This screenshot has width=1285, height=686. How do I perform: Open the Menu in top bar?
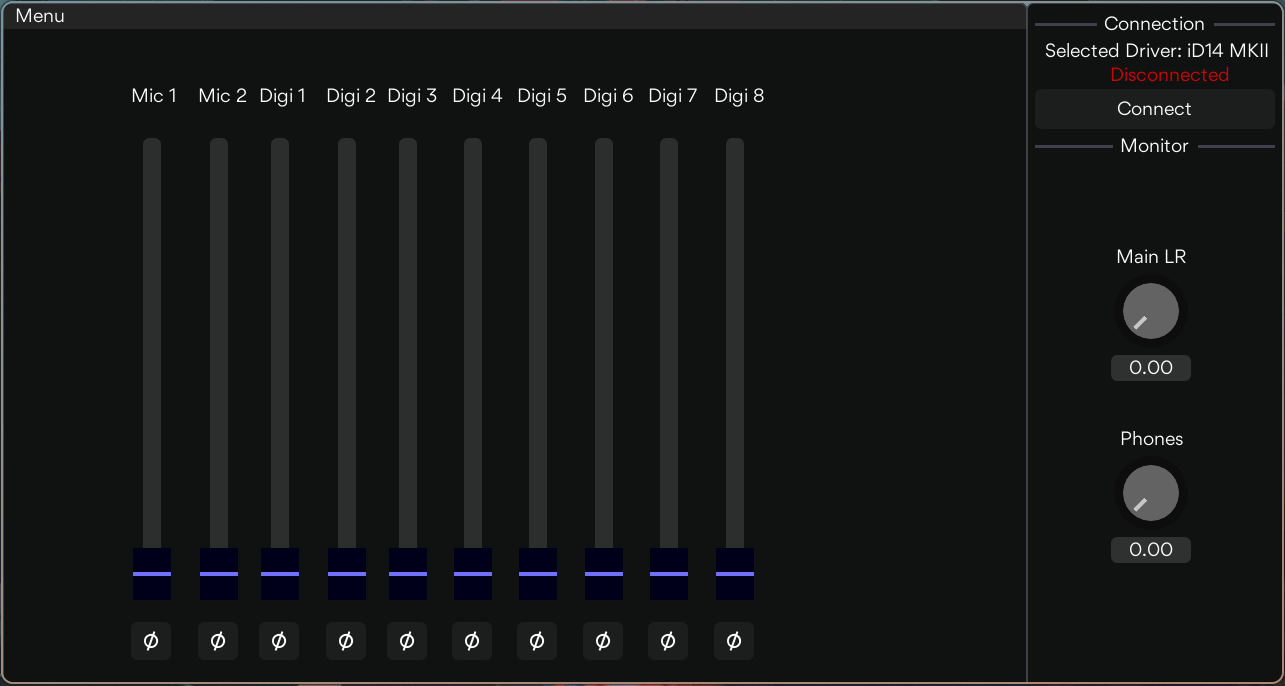(x=40, y=16)
